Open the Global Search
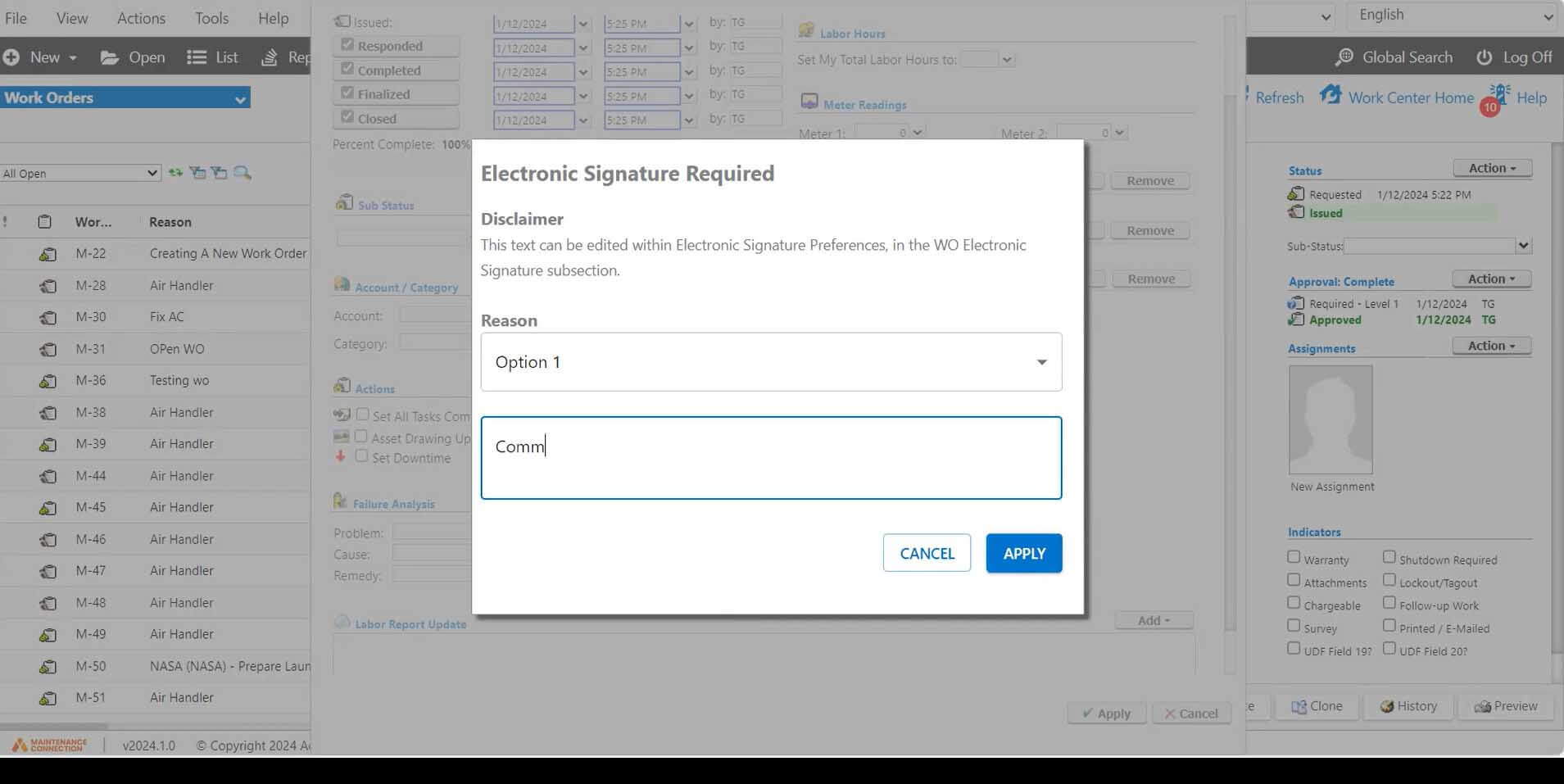This screenshot has width=1564, height=784. coord(1394,57)
